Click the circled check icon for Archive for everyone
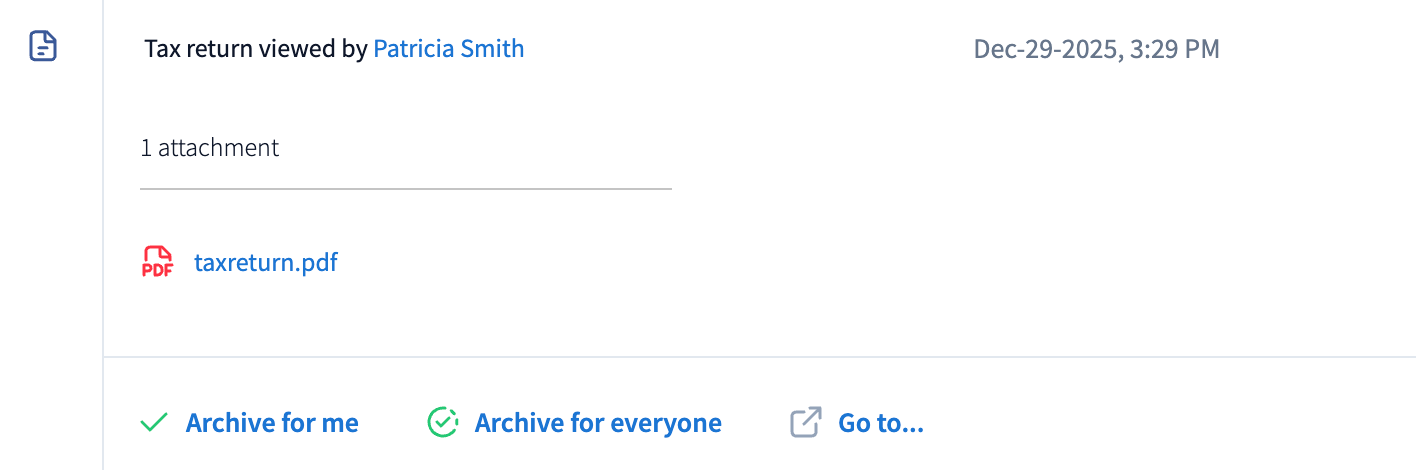1416x470 pixels. pos(442,423)
